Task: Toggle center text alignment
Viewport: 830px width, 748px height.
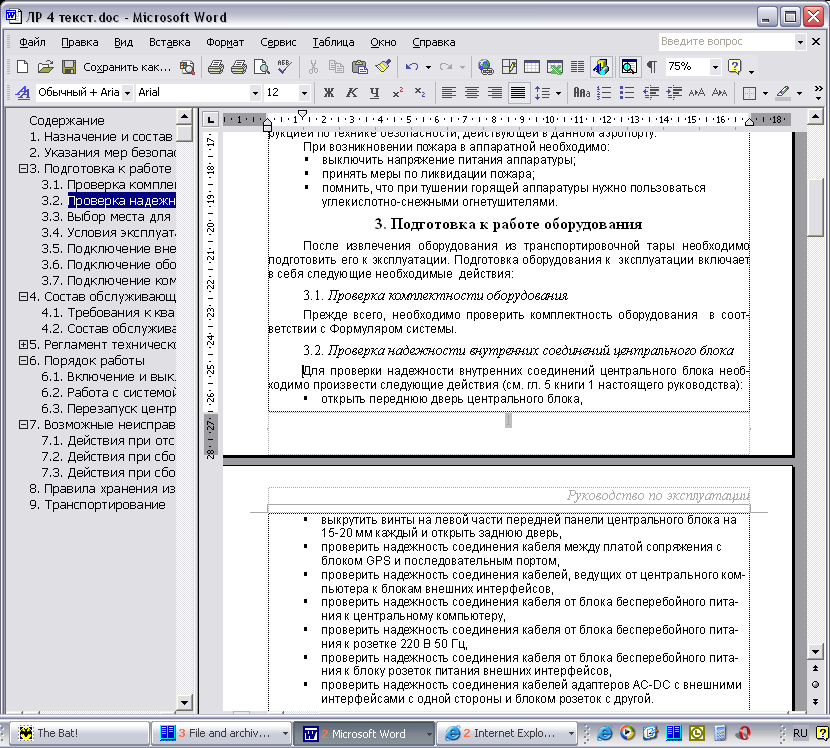Action: [x=472, y=93]
